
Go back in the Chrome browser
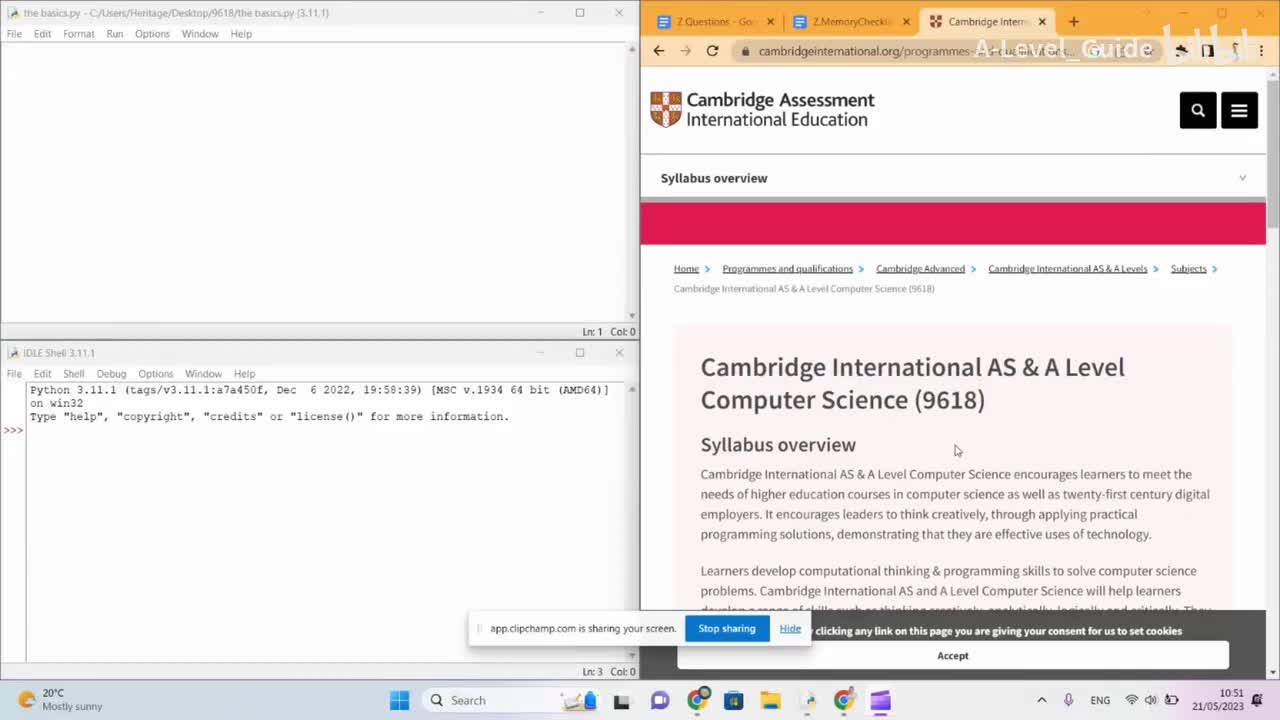[x=658, y=50]
